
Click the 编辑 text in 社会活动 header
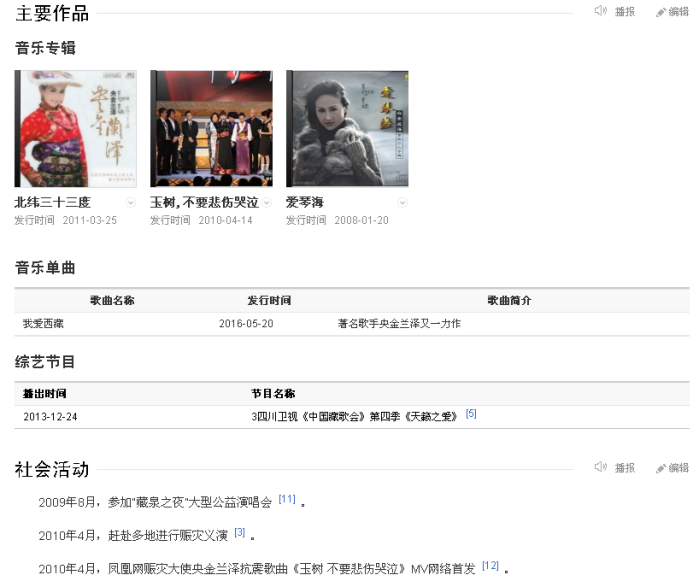tap(679, 468)
